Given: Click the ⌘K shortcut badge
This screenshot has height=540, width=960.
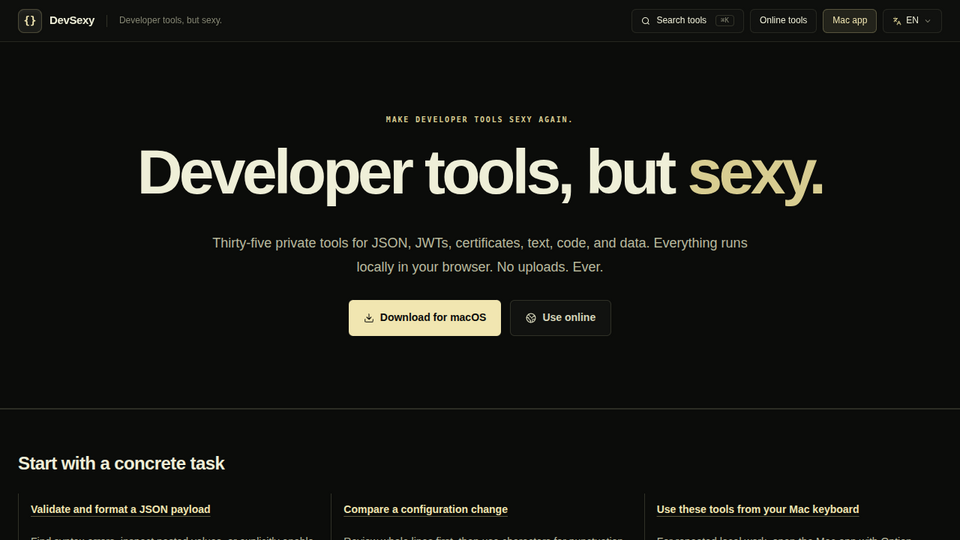Looking at the screenshot, I should pos(724,21).
